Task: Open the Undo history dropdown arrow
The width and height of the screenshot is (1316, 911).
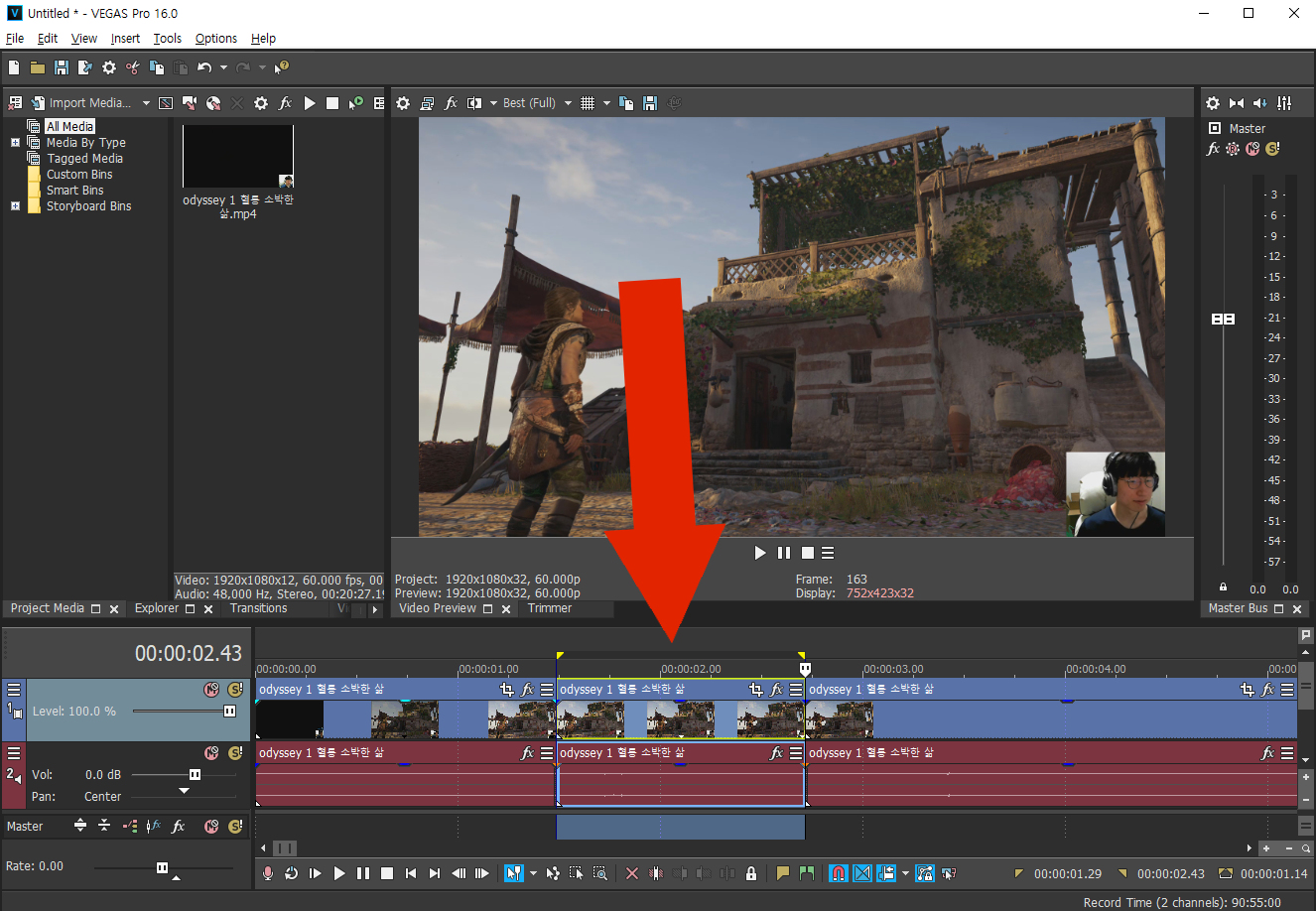Action: [223, 67]
